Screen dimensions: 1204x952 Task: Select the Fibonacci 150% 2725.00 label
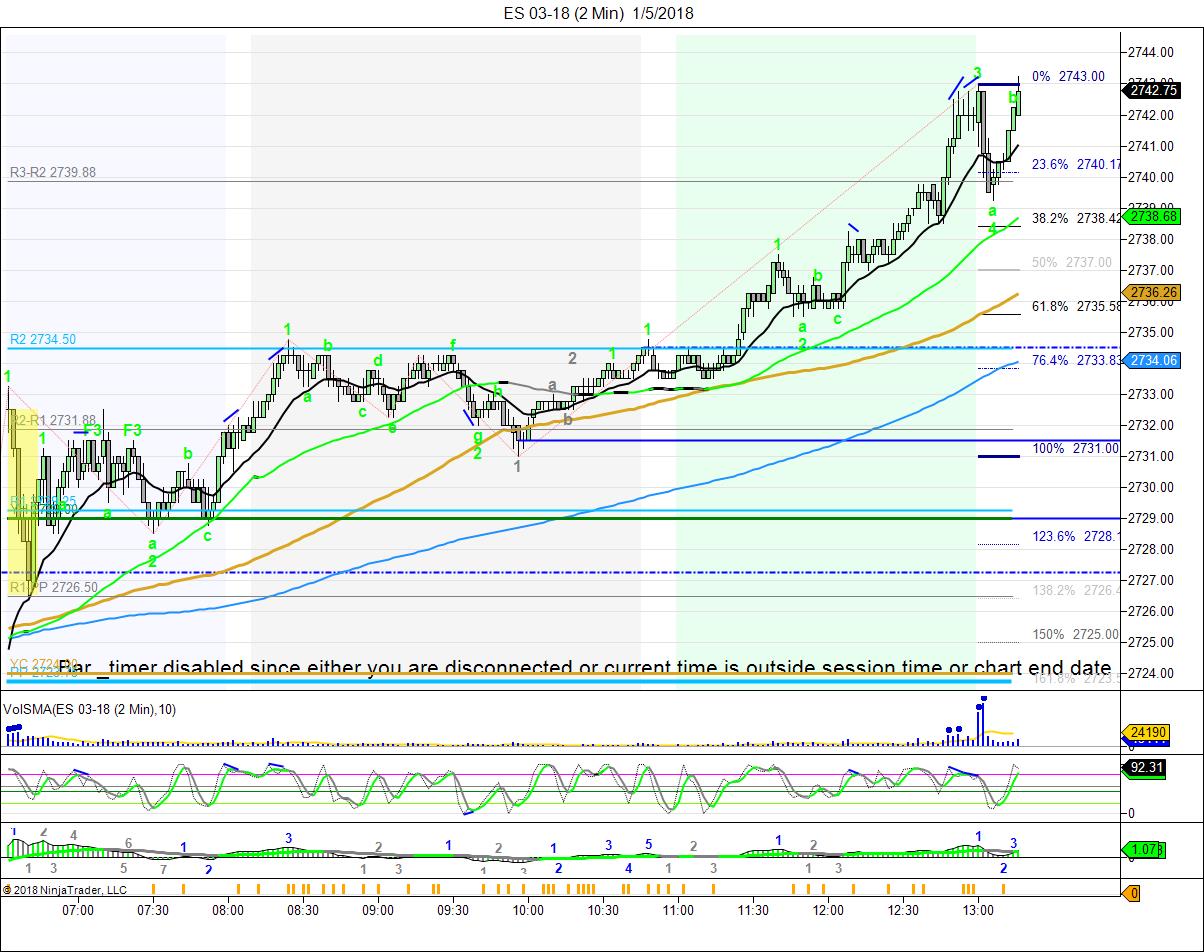click(x=1076, y=635)
